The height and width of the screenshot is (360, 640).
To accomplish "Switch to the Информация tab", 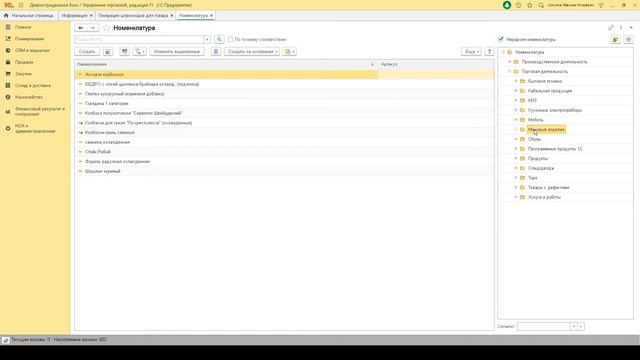I will click(x=74, y=16).
